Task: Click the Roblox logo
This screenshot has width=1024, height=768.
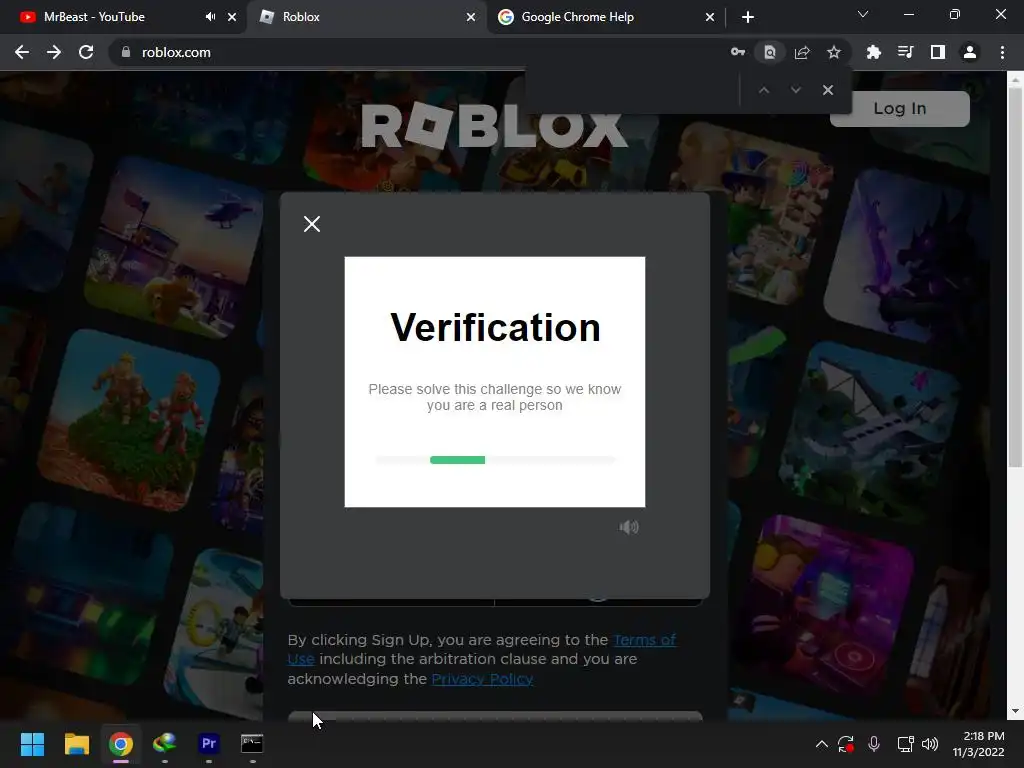Action: coord(494,125)
